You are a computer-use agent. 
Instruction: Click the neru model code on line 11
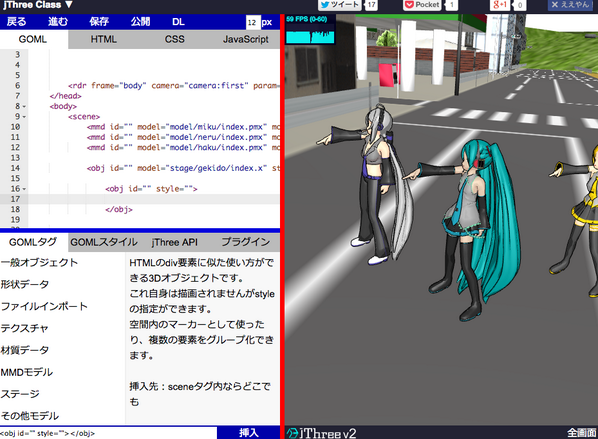(x=183, y=137)
